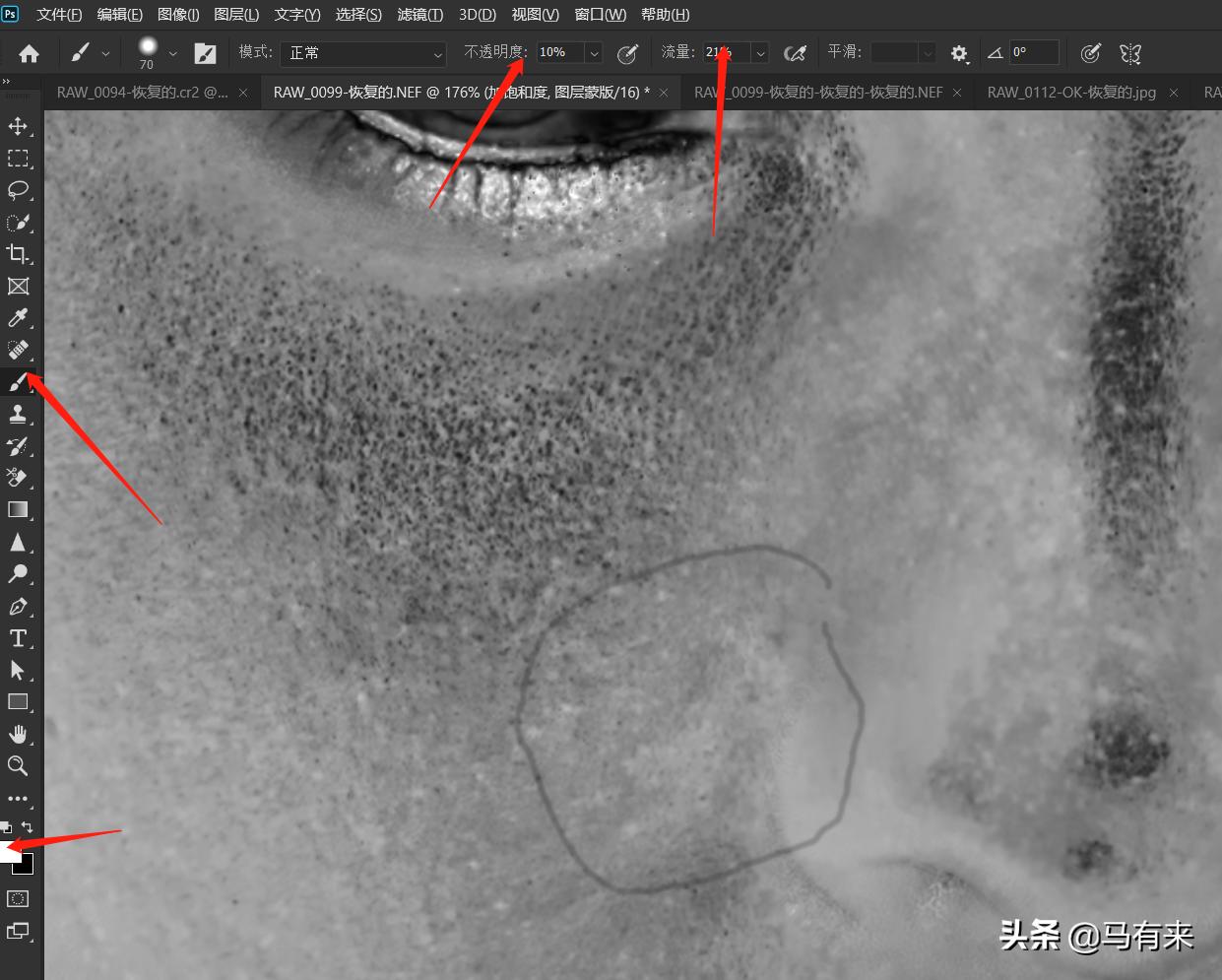Click the black background color swatch
The width and height of the screenshot is (1222, 980).
pyautogui.click(x=25, y=866)
